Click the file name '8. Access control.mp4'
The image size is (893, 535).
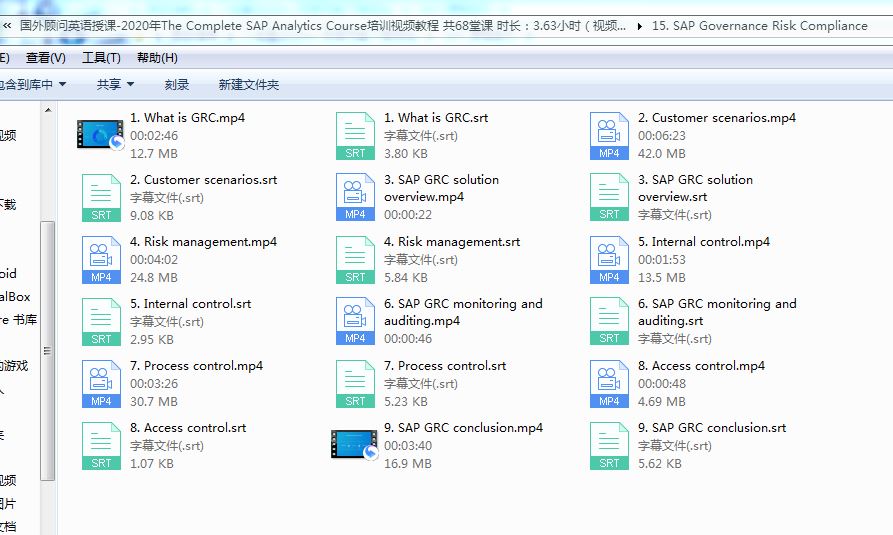702,366
